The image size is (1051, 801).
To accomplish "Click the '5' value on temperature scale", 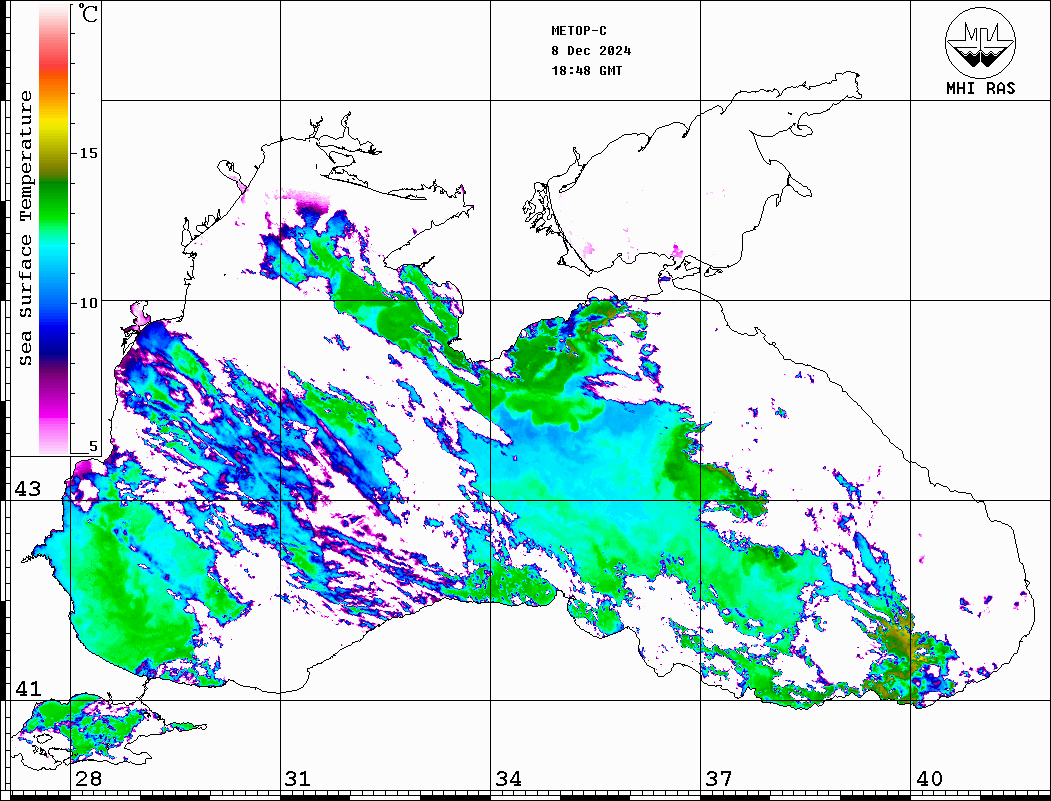I will coord(93,446).
